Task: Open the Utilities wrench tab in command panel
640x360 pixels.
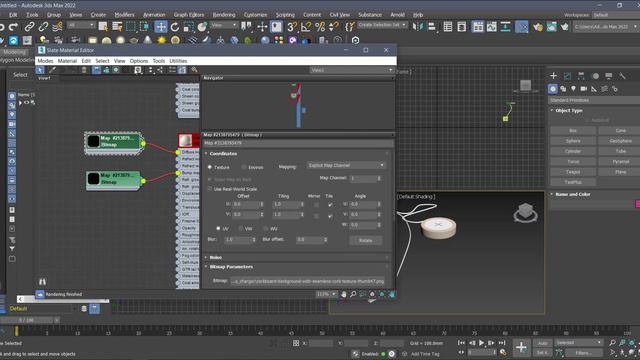Action: coord(622,76)
